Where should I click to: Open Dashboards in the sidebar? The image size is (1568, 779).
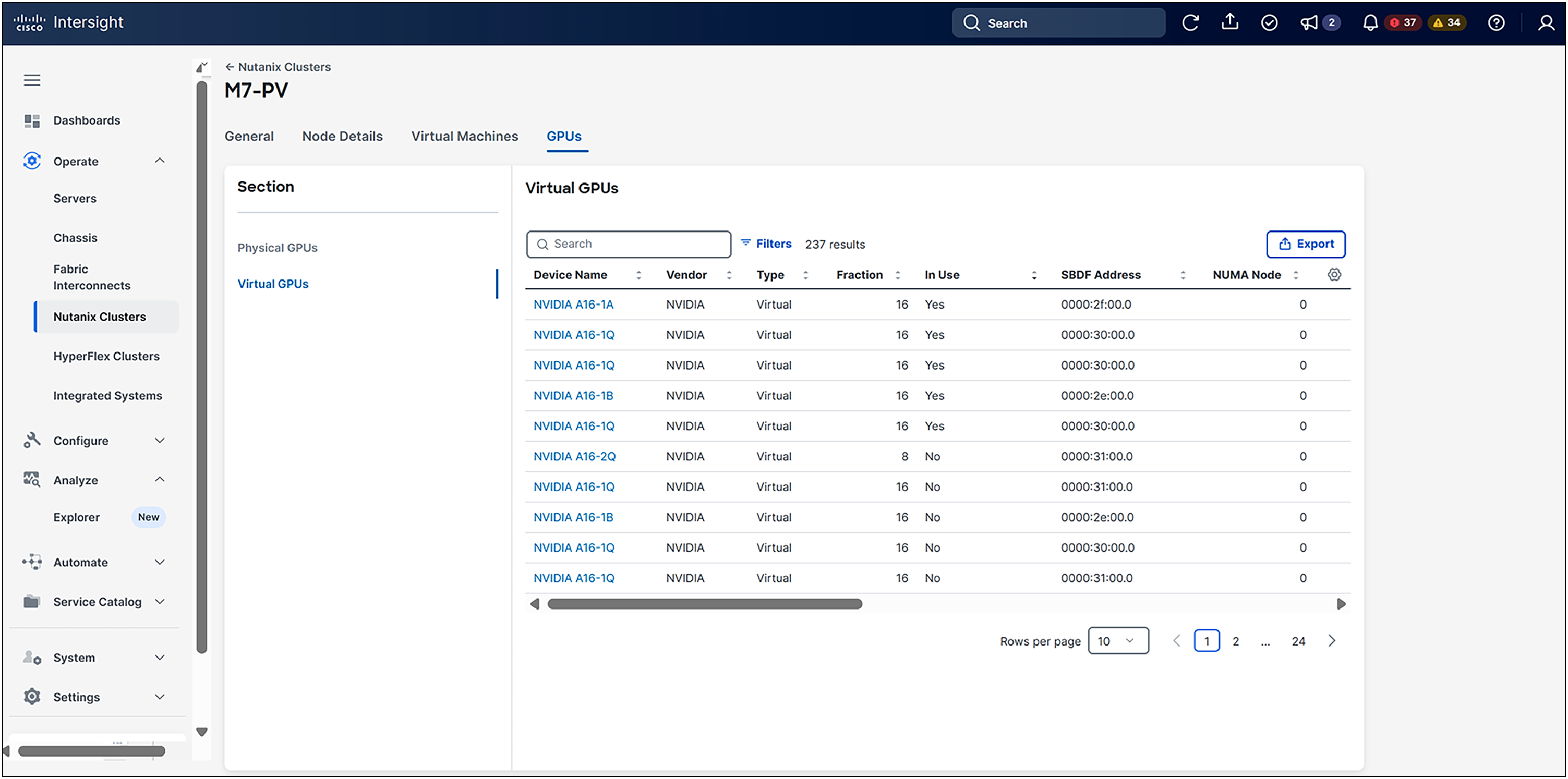87,120
